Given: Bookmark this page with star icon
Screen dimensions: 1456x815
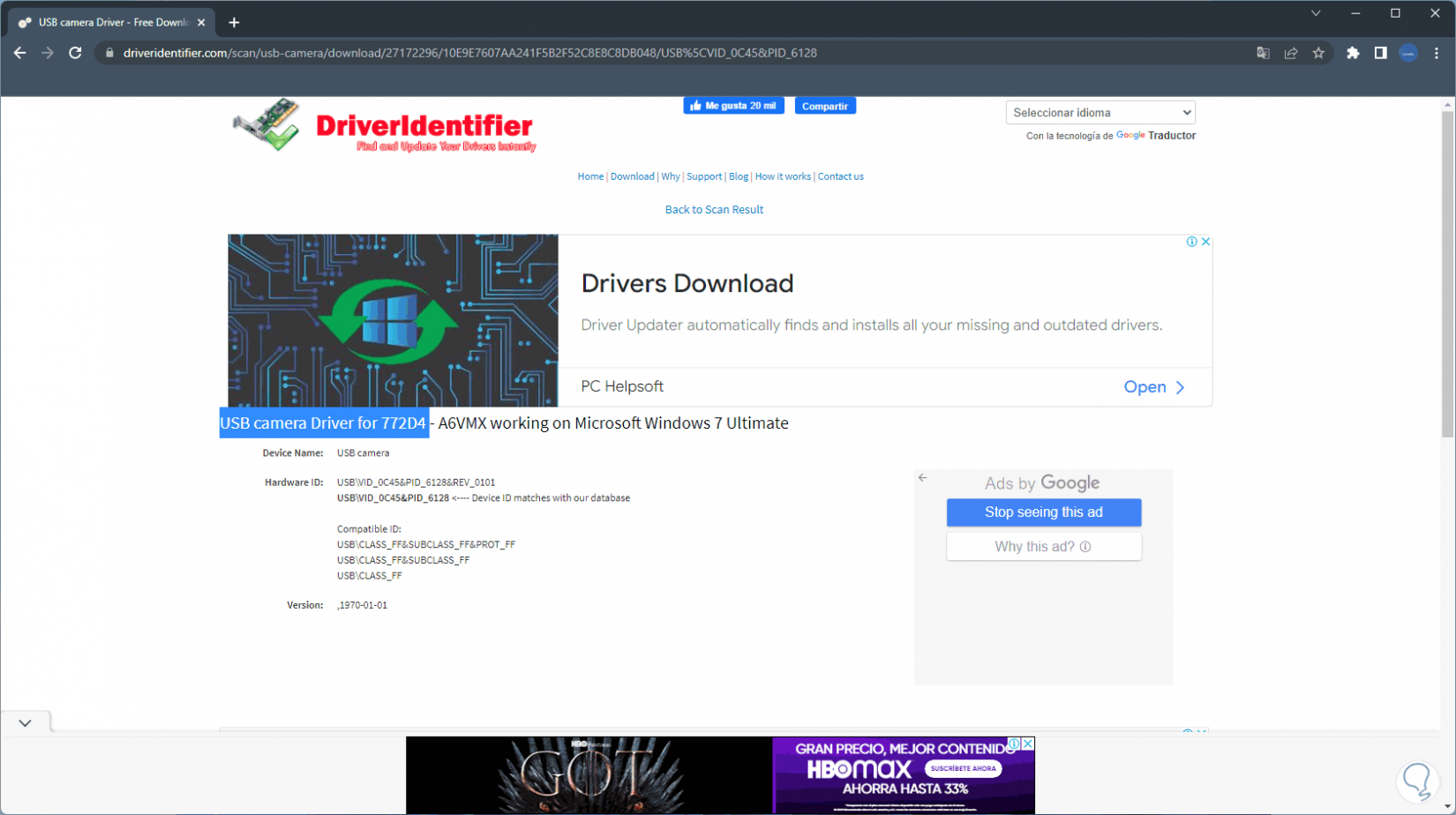Looking at the screenshot, I should coord(1318,53).
